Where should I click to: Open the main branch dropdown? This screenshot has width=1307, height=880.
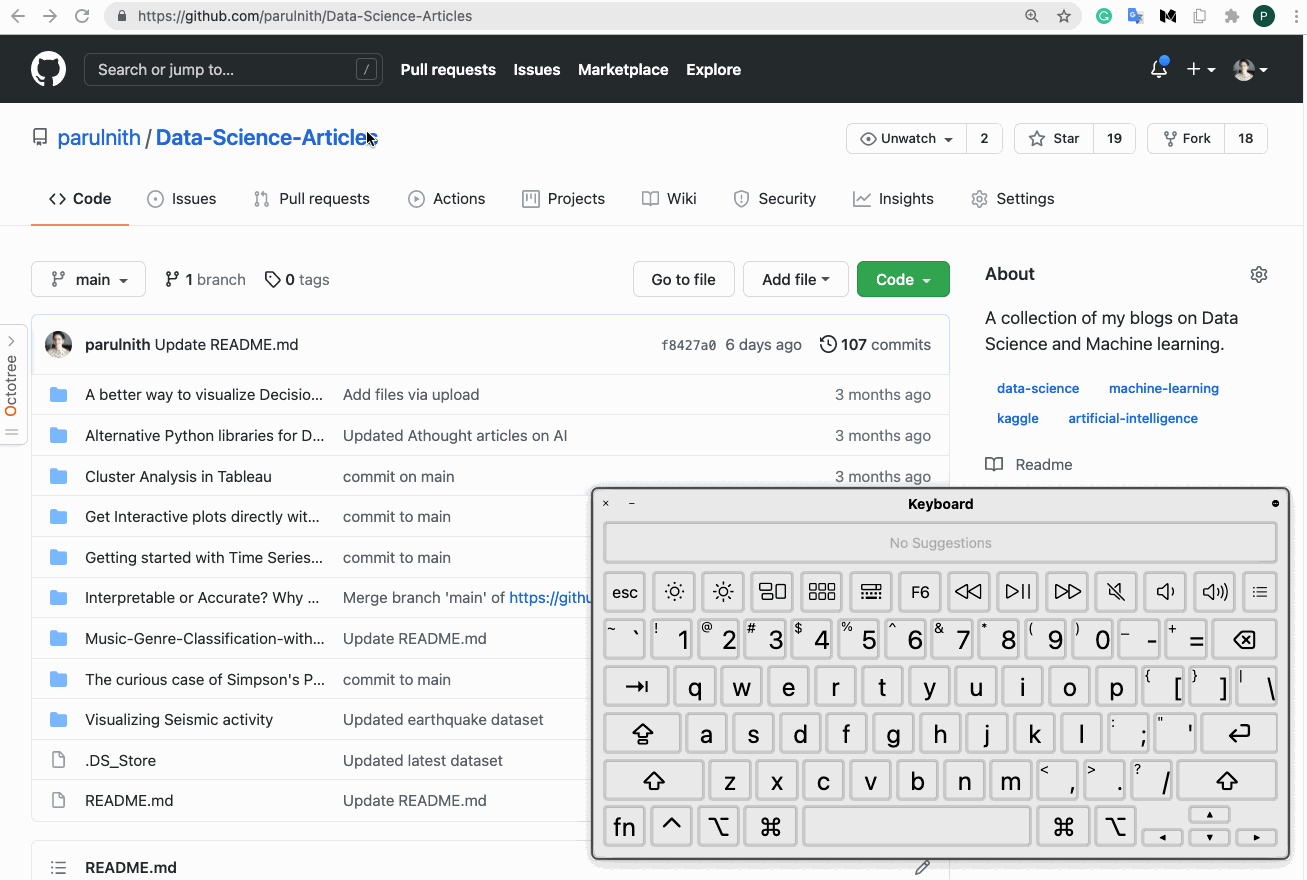(x=88, y=280)
